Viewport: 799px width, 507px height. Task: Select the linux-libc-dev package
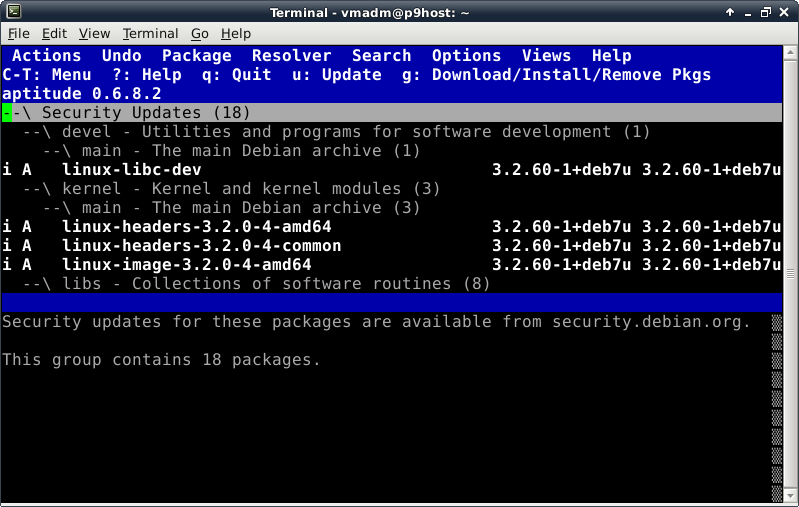131,170
